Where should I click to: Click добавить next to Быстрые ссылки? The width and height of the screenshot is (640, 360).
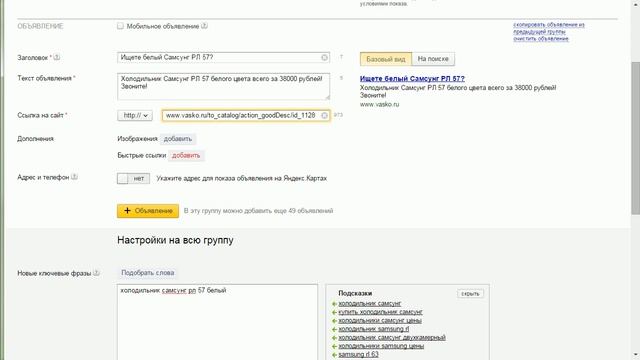click(186, 156)
